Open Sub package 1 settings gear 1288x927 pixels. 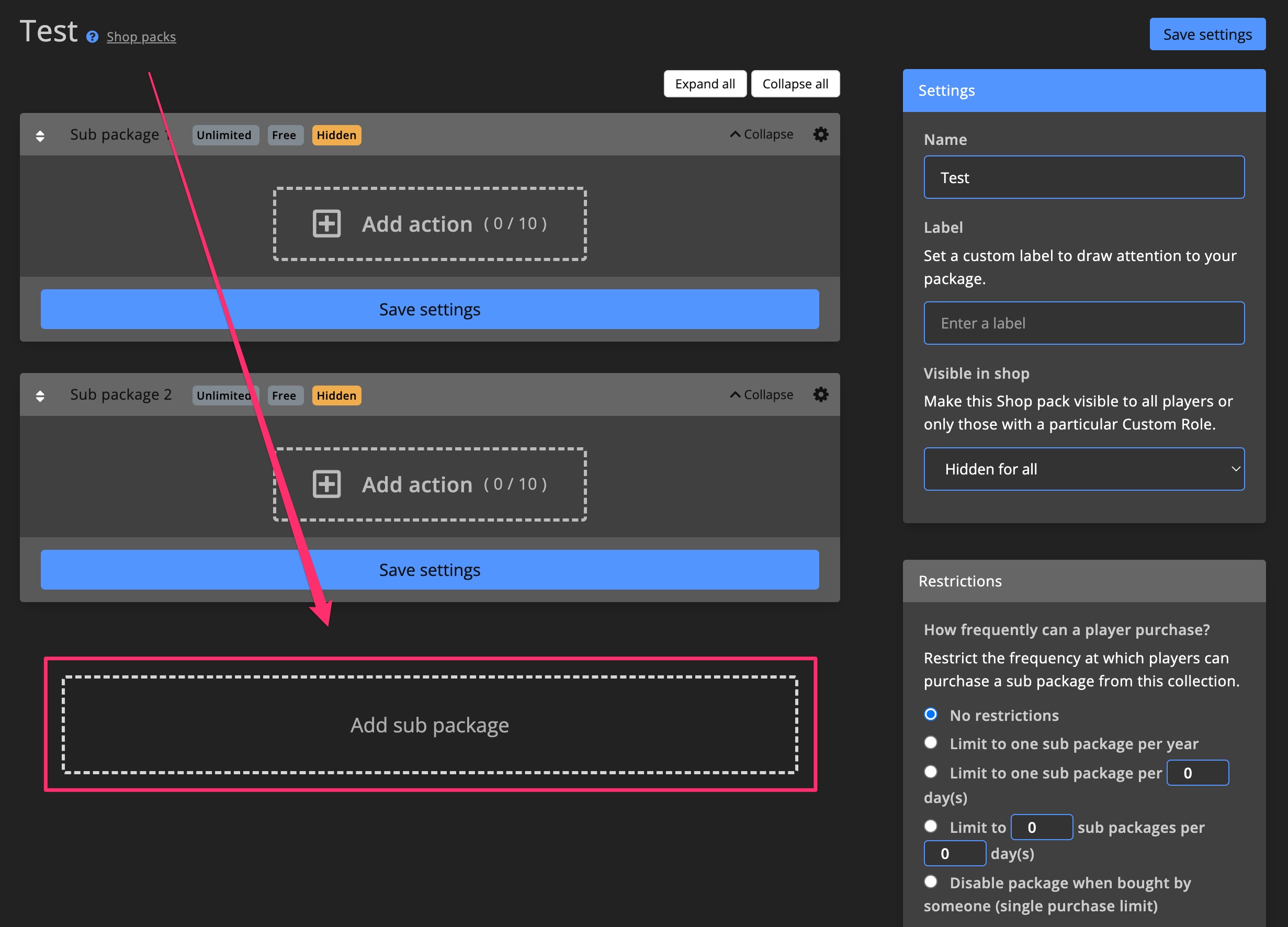(x=821, y=134)
